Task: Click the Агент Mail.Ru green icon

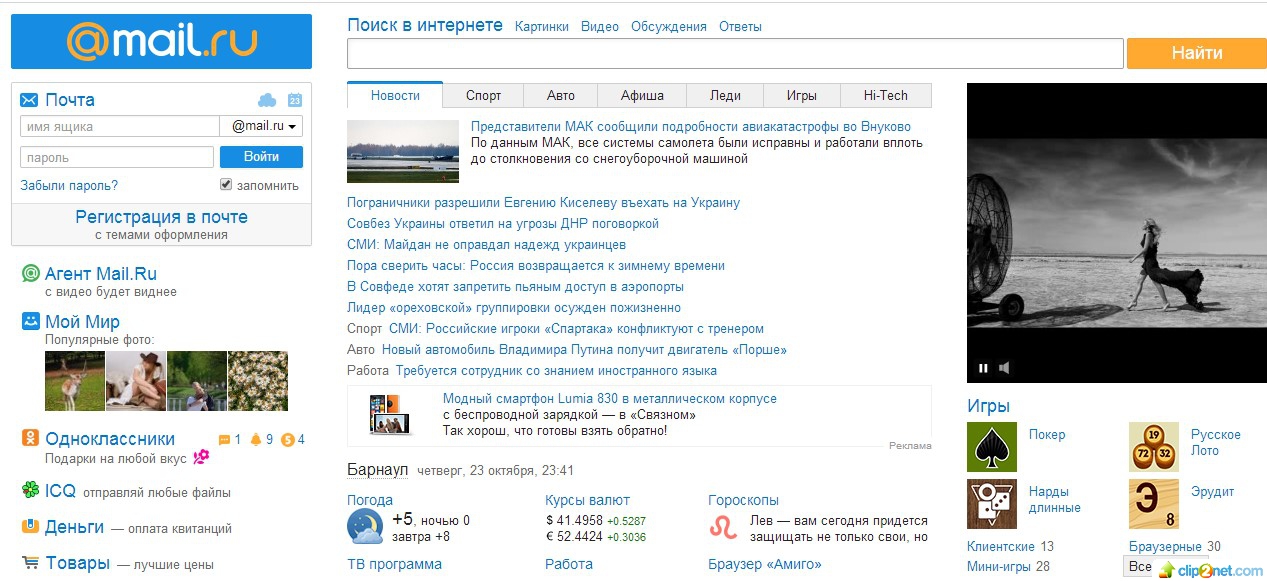Action: (x=30, y=274)
